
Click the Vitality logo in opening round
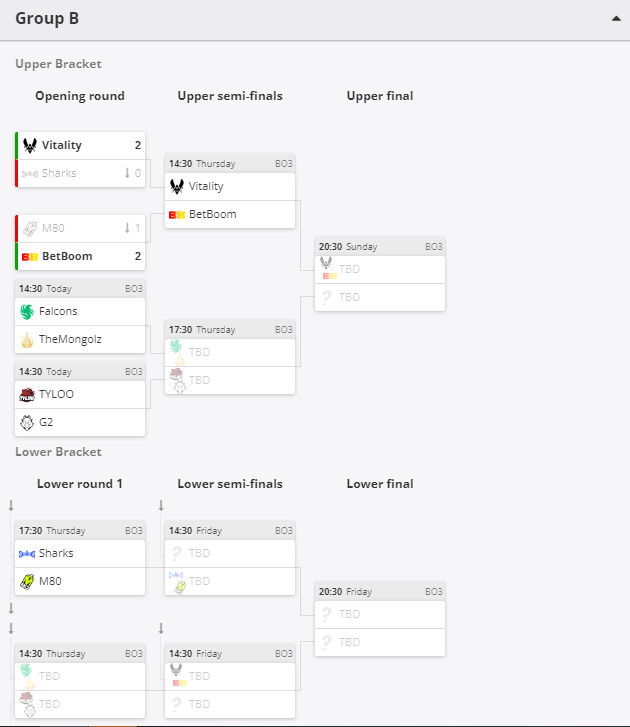[30, 146]
